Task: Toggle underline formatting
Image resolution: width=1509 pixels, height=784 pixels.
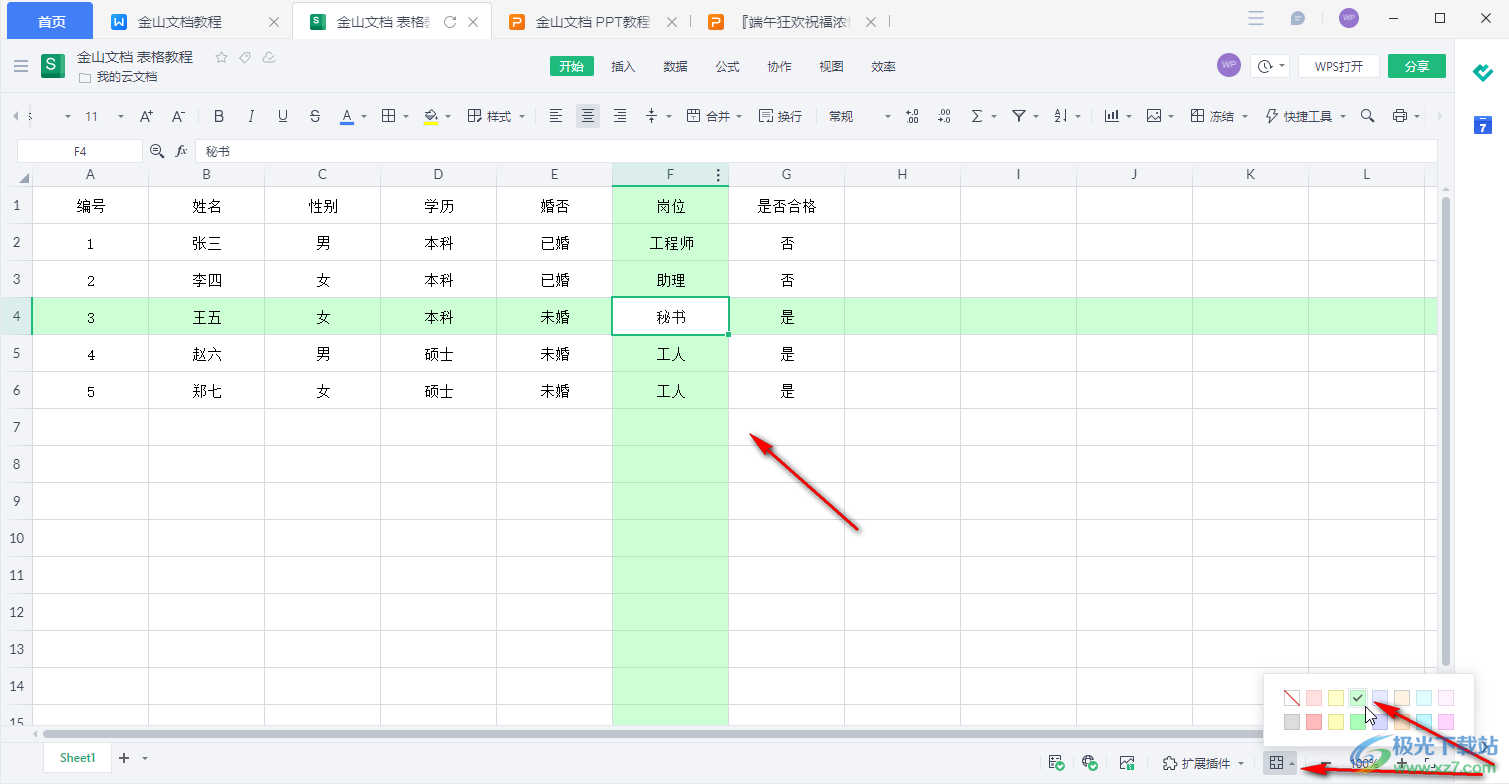Action: click(x=283, y=116)
